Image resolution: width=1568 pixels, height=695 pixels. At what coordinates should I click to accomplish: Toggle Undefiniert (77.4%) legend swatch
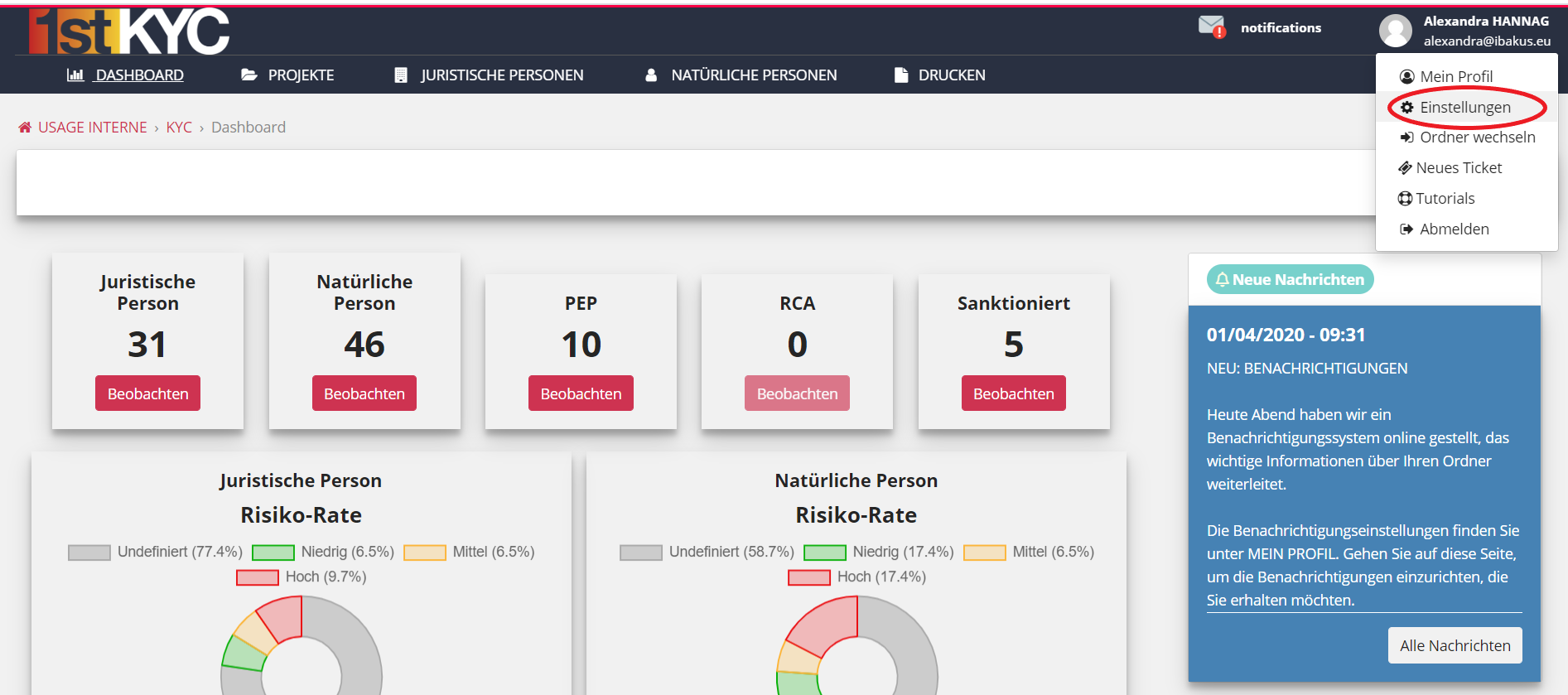[89, 553]
